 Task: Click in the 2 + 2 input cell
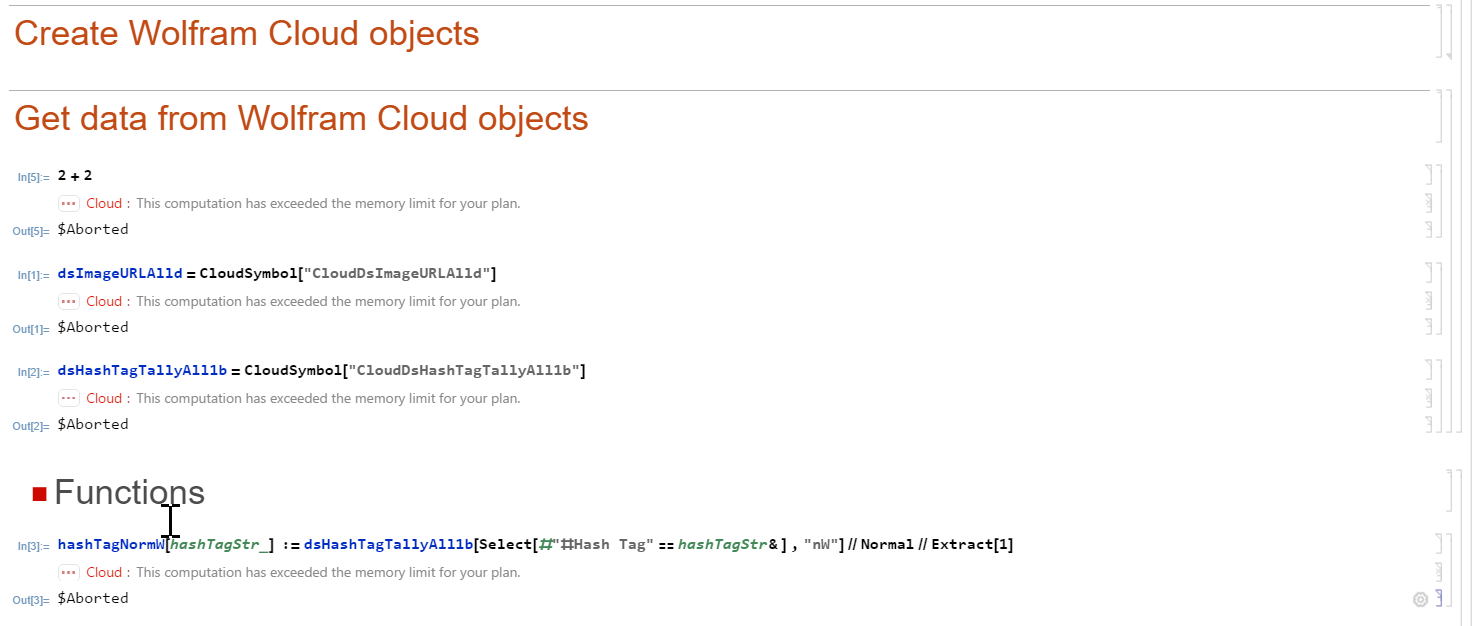point(75,175)
